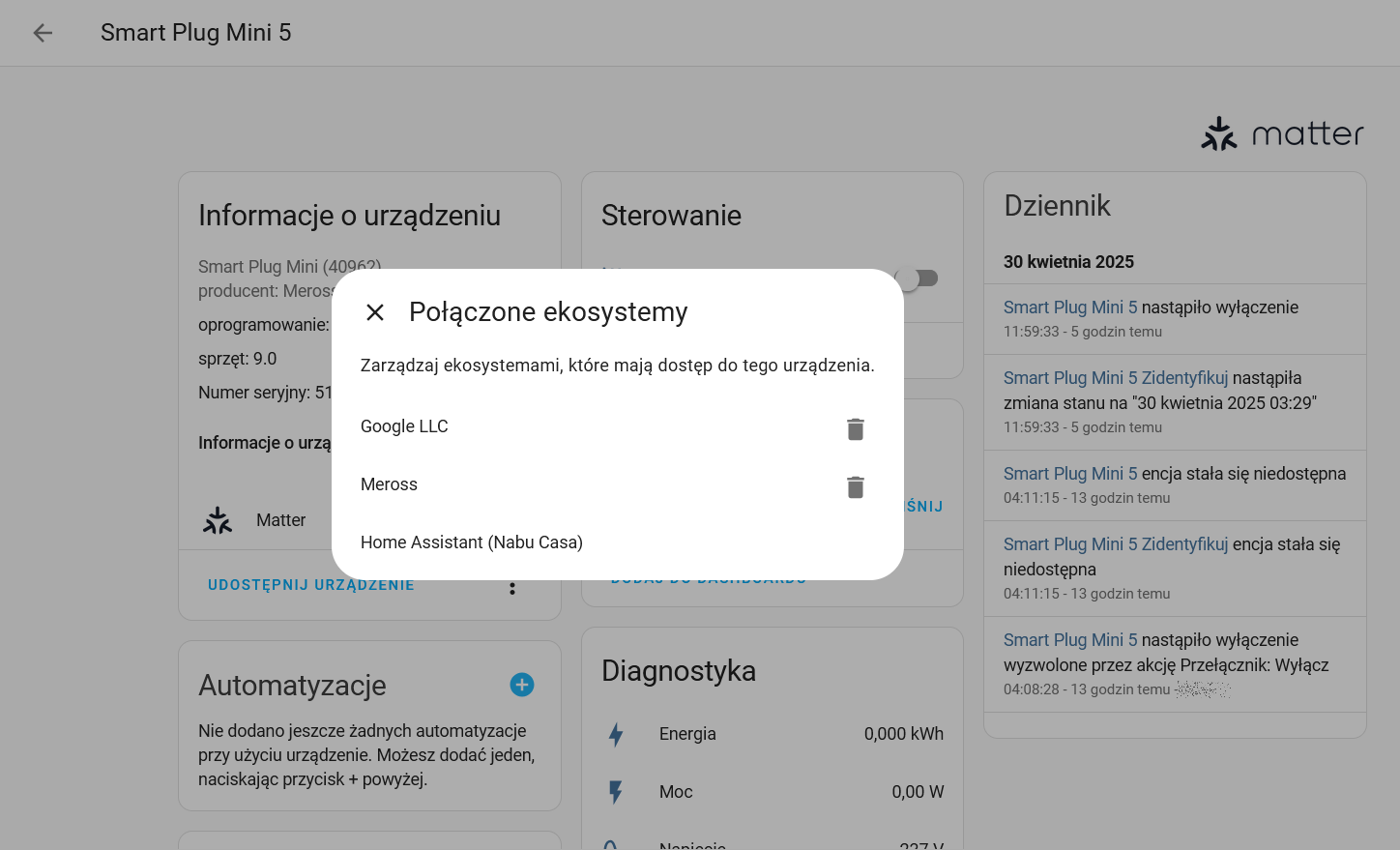Go back using the arrow icon
This screenshot has width=1400, height=850.
(43, 33)
